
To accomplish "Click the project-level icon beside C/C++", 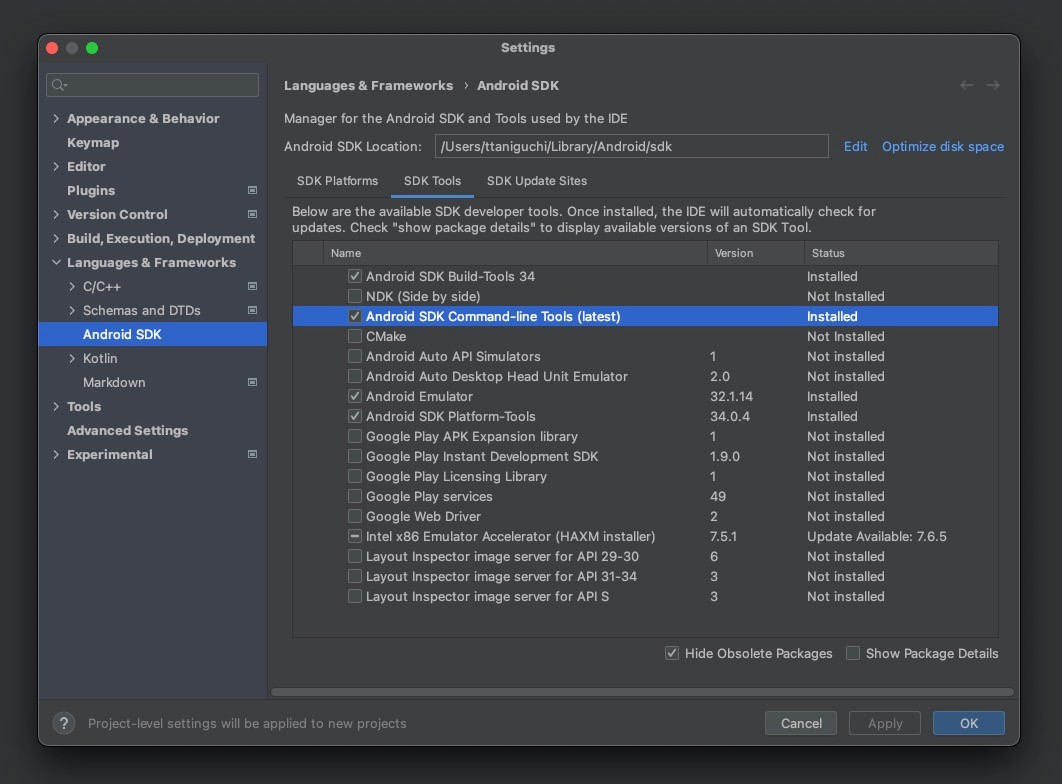I will tap(252, 286).
